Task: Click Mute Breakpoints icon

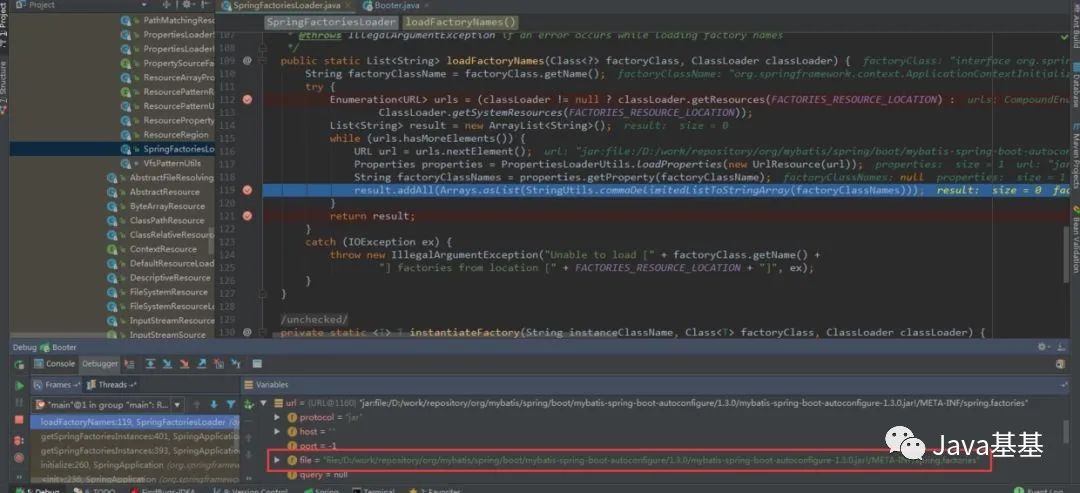Action: pos(19,457)
